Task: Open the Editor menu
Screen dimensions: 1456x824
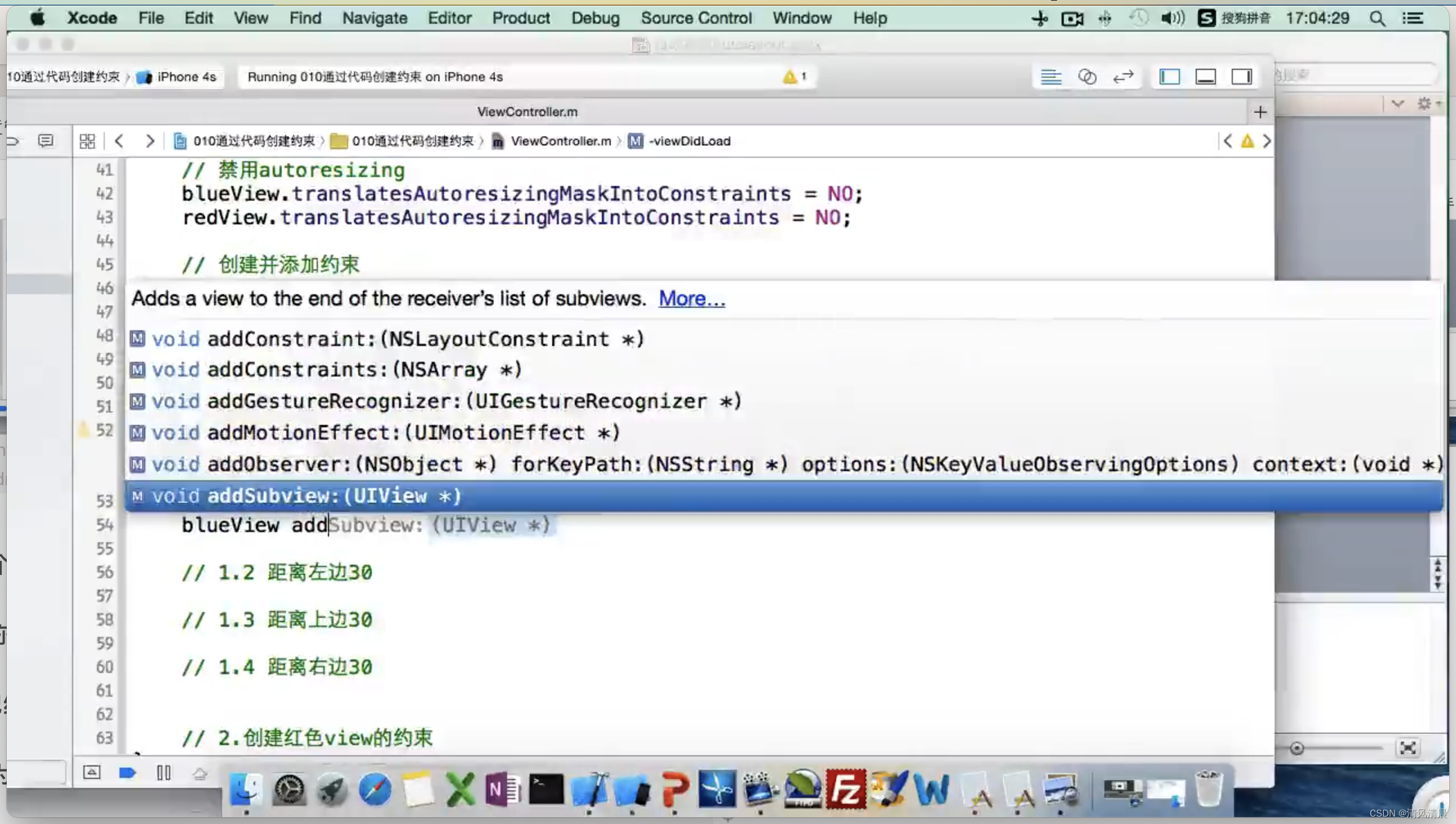Action: tap(450, 18)
